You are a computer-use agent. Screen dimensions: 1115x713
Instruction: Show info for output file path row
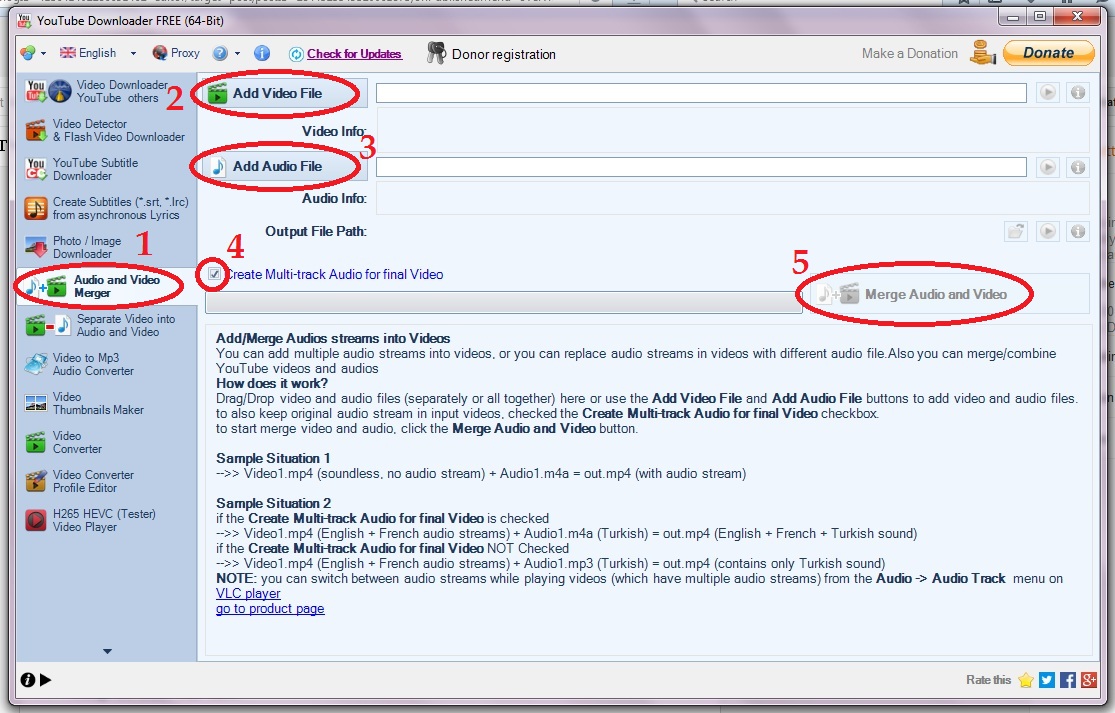coord(1078,232)
